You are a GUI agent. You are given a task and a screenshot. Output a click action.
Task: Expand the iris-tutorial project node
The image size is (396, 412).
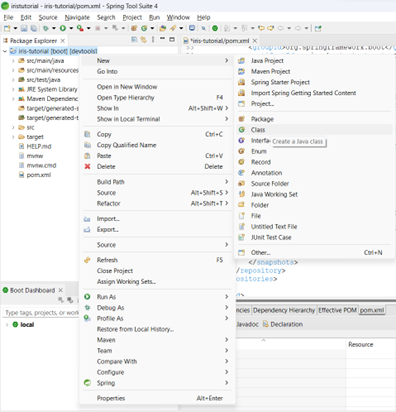(x=5, y=51)
